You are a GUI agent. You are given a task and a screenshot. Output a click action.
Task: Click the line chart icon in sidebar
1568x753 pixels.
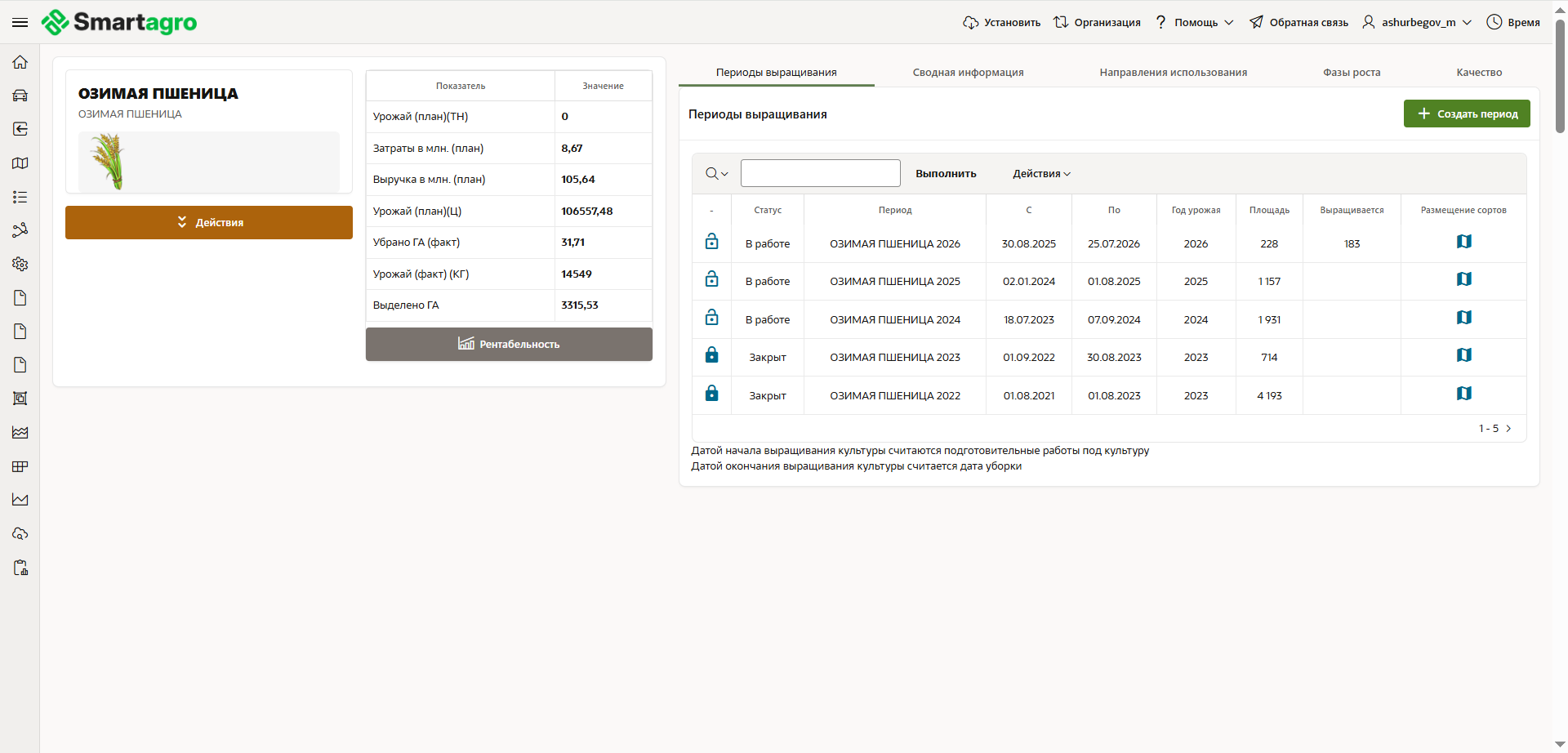(20, 500)
